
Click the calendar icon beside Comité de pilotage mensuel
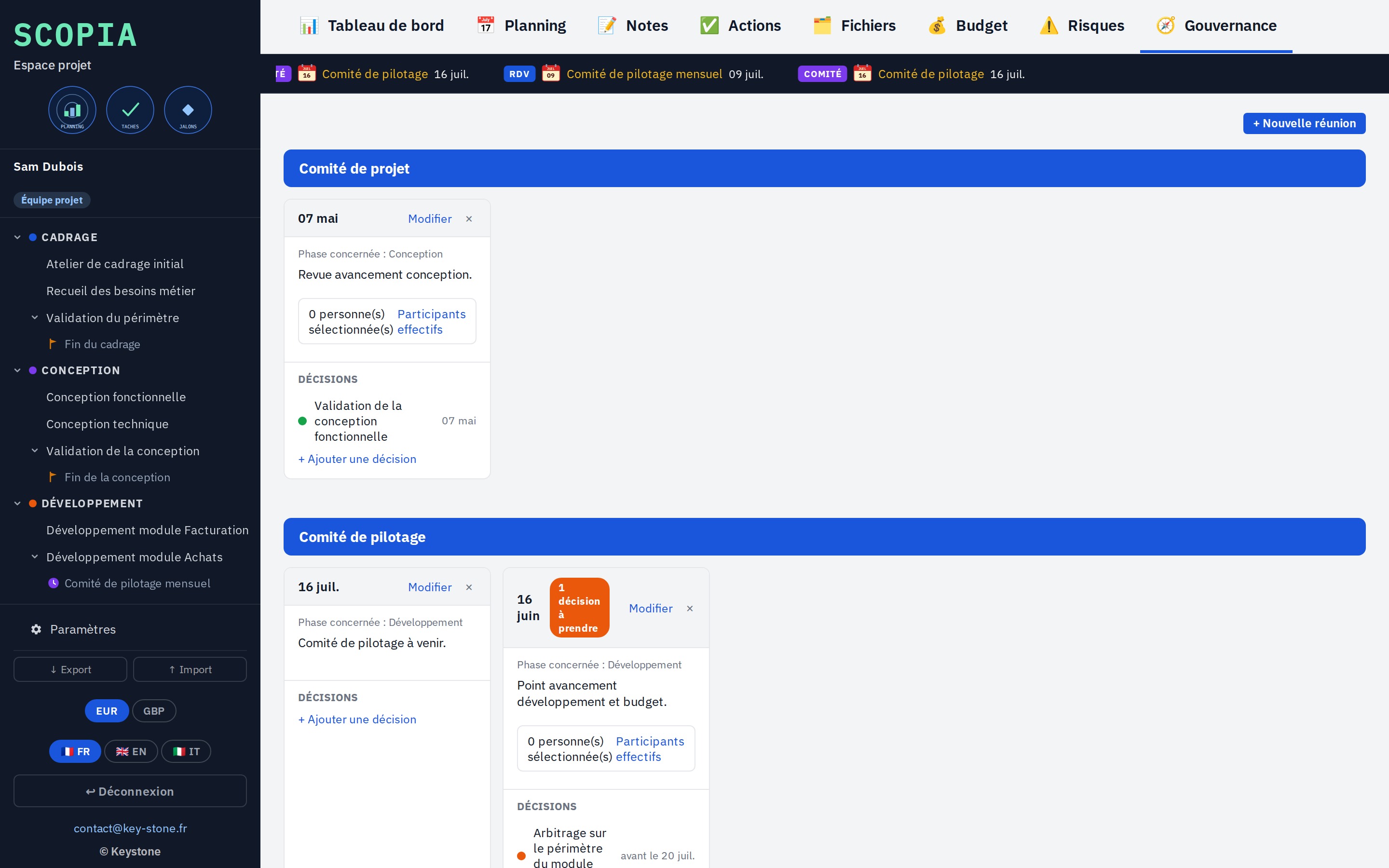coord(551,73)
